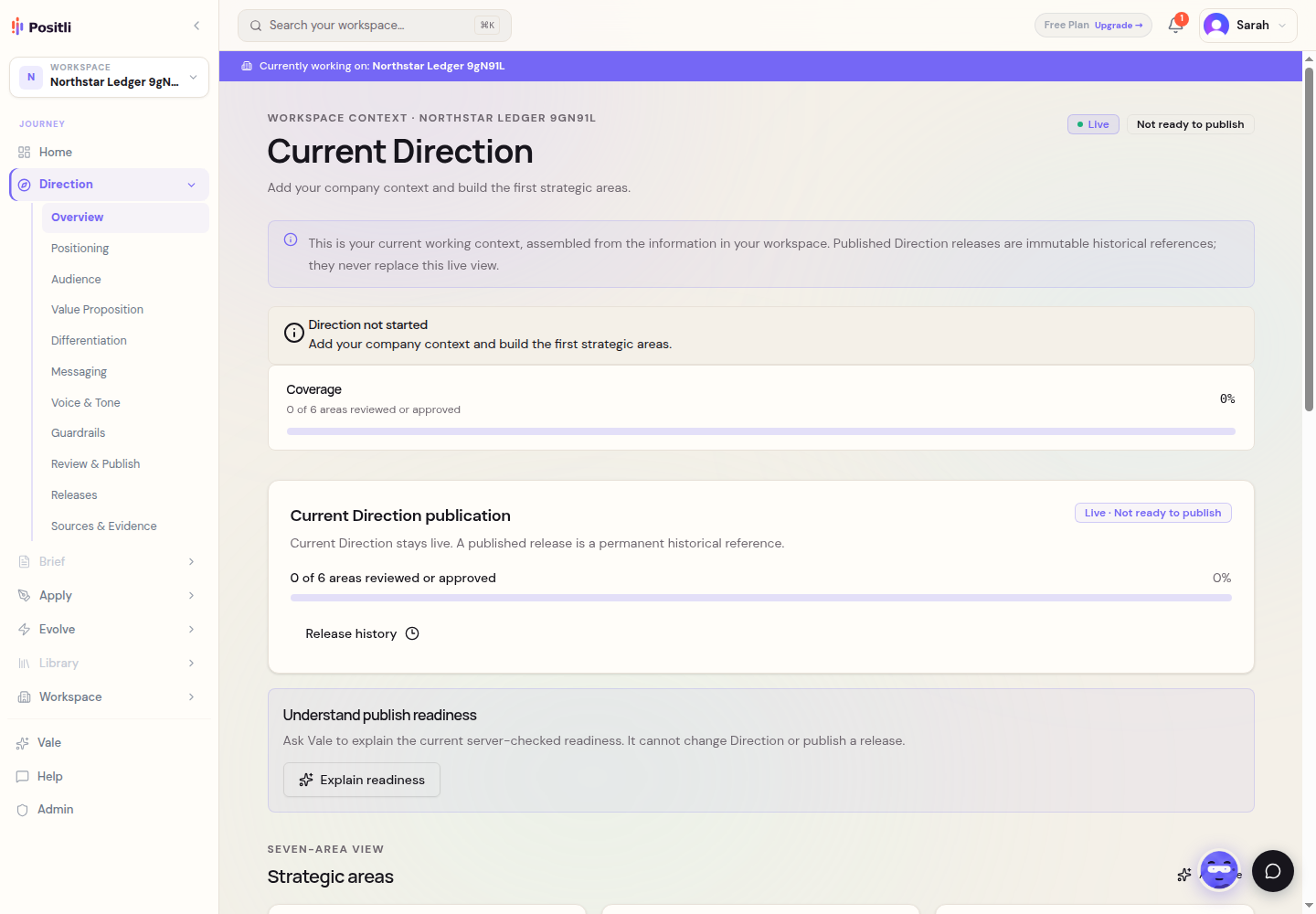Viewport: 1316px width, 914px height.
Task: Open Release history
Action: (x=362, y=633)
